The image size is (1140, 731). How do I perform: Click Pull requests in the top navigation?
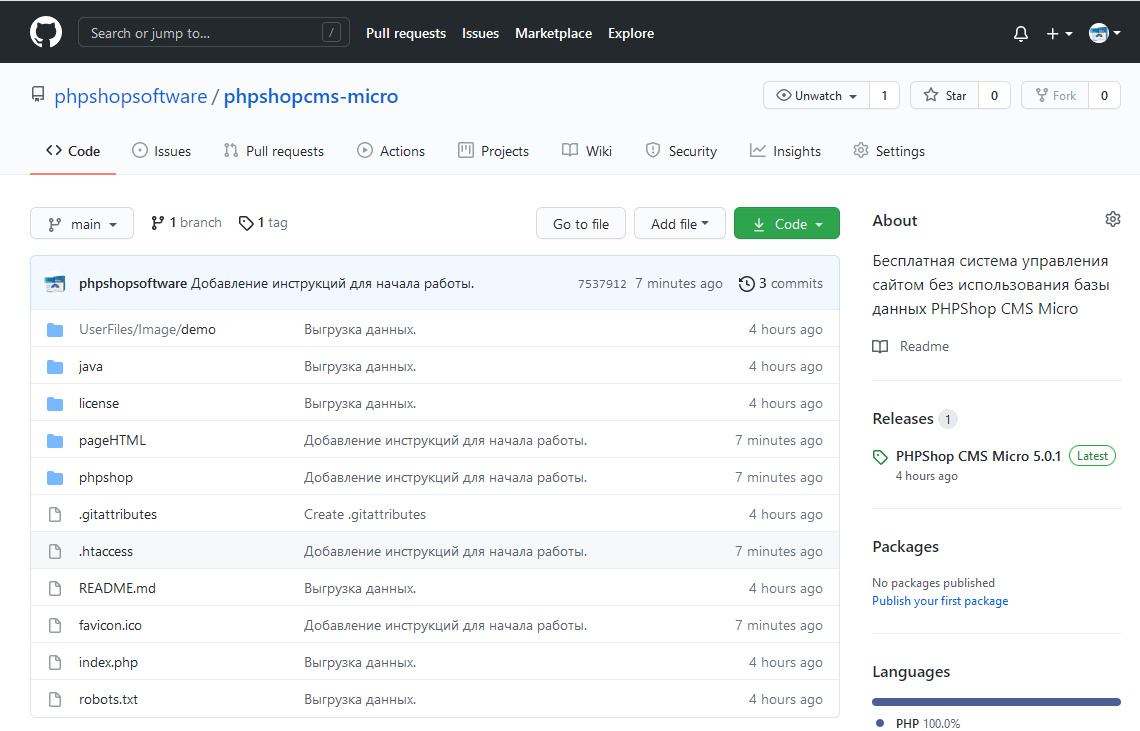[x=406, y=33]
